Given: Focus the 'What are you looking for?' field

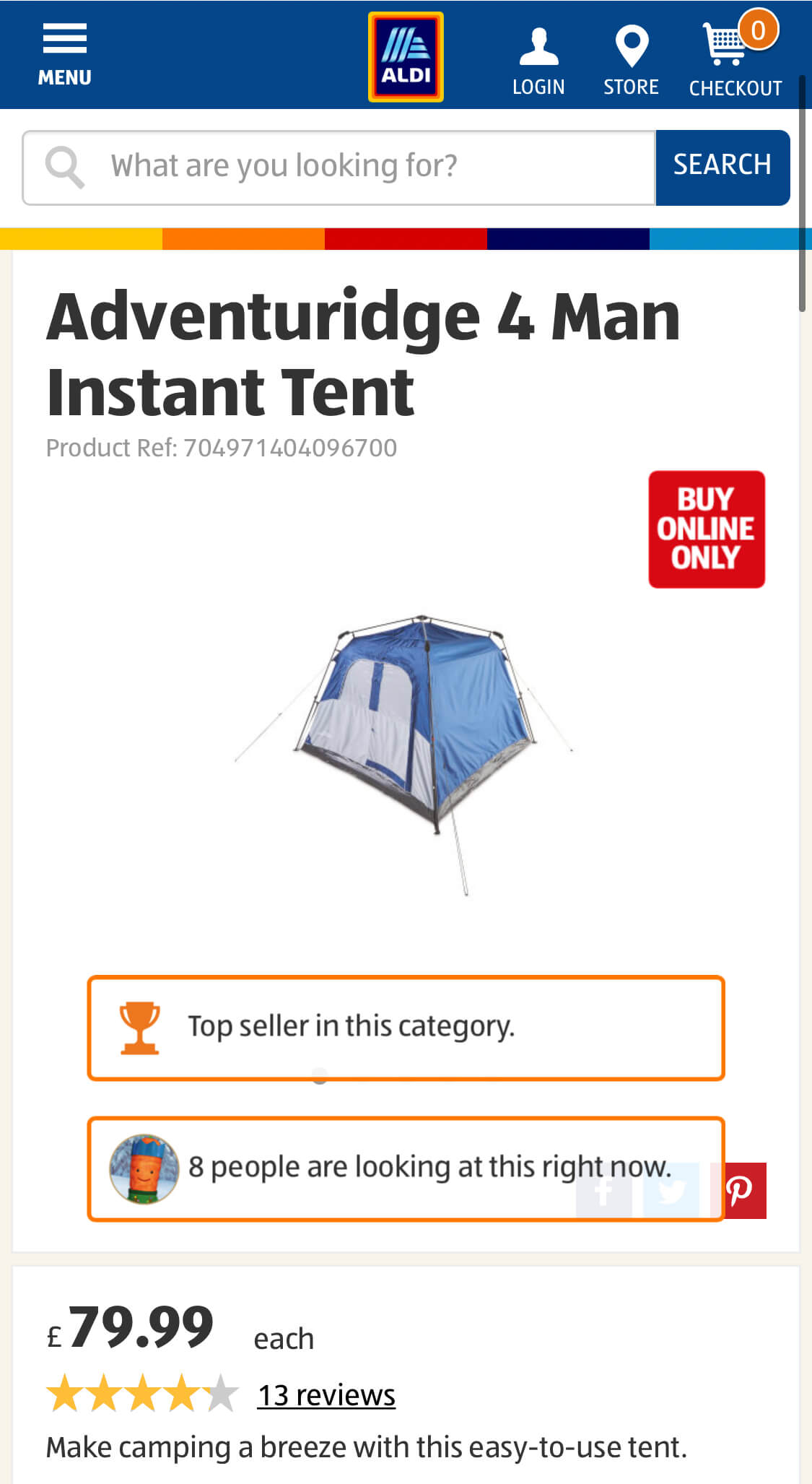Looking at the screenshot, I should pos(339,168).
